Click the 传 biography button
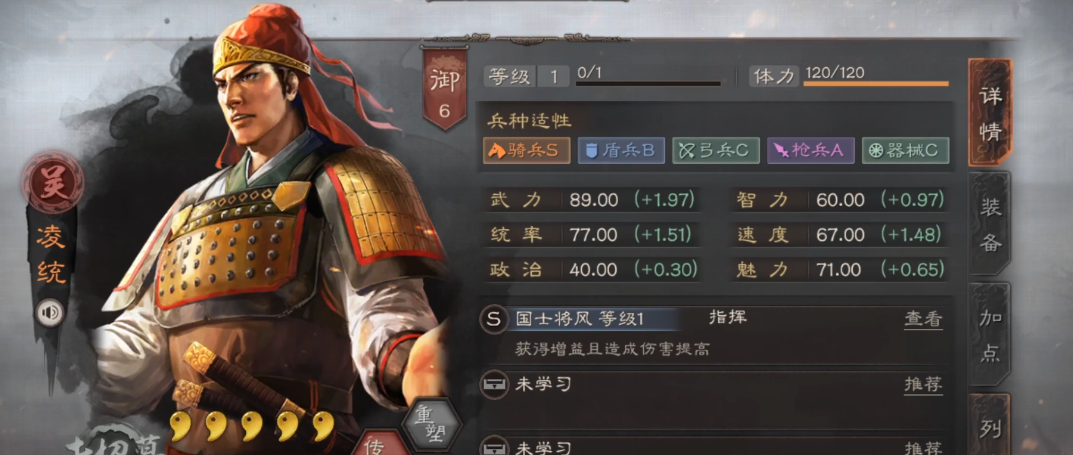1073x455 pixels. (x=376, y=443)
